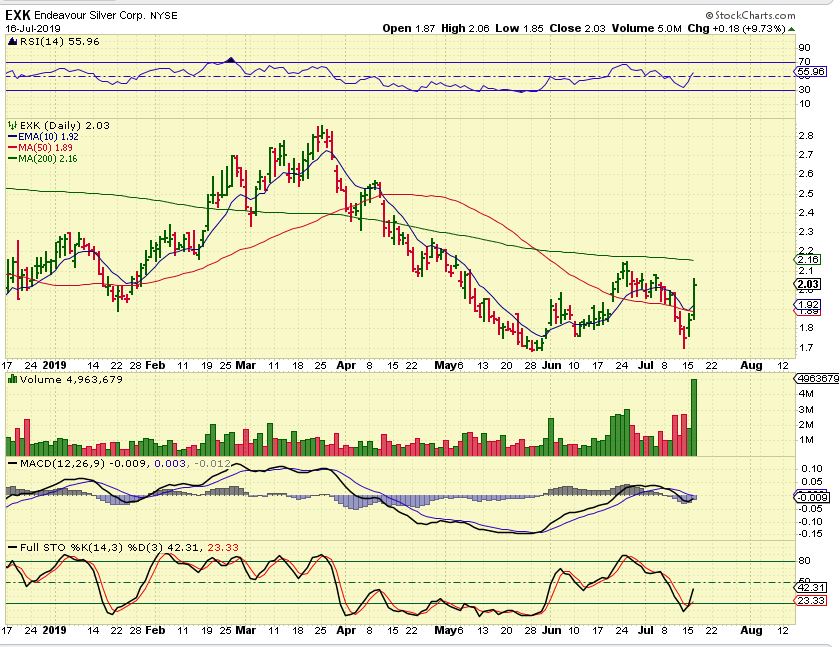Click the Close 2.03 value
The height and width of the screenshot is (647, 840).
577,28
